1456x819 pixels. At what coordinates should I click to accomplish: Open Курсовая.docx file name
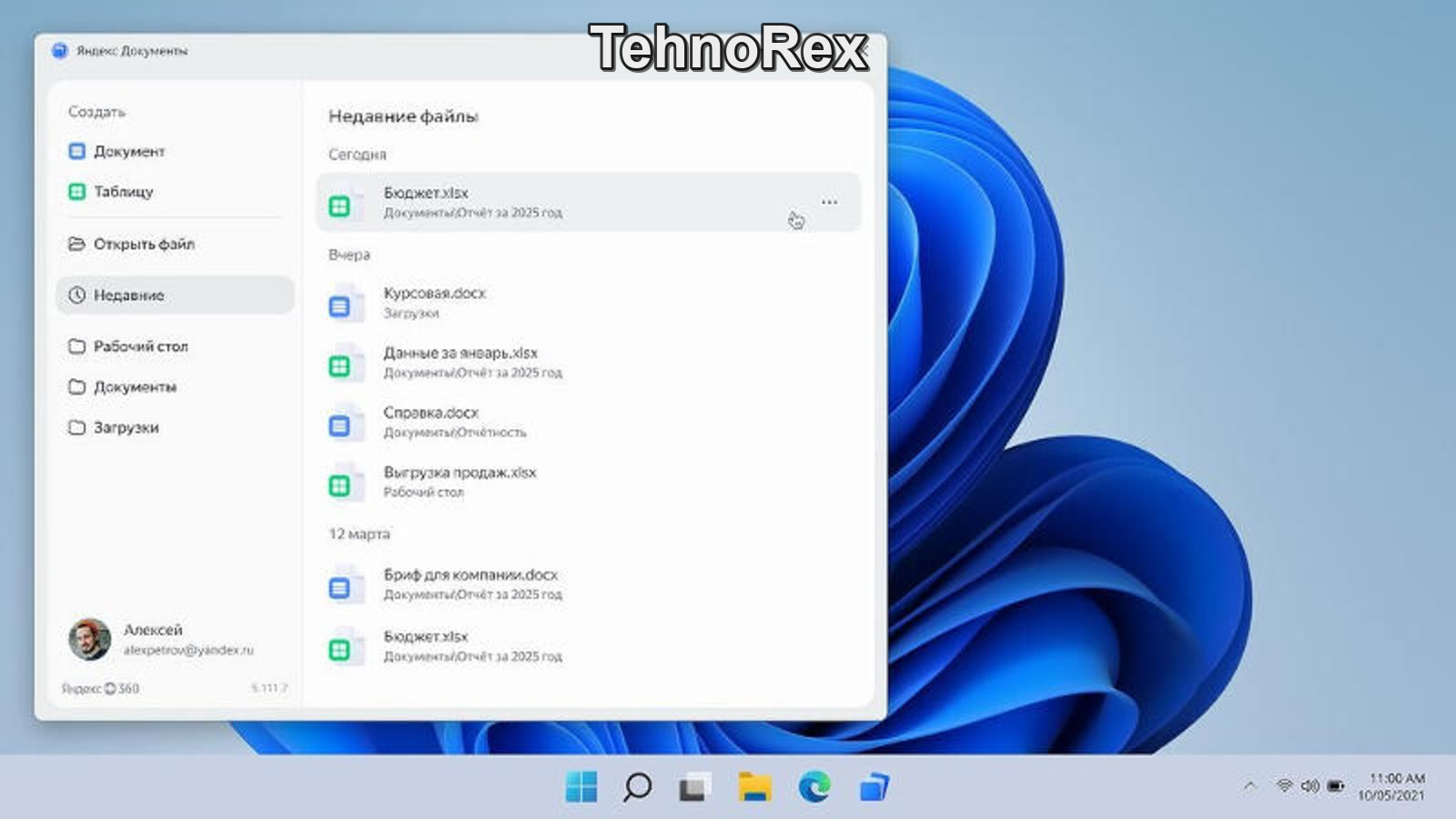point(434,293)
